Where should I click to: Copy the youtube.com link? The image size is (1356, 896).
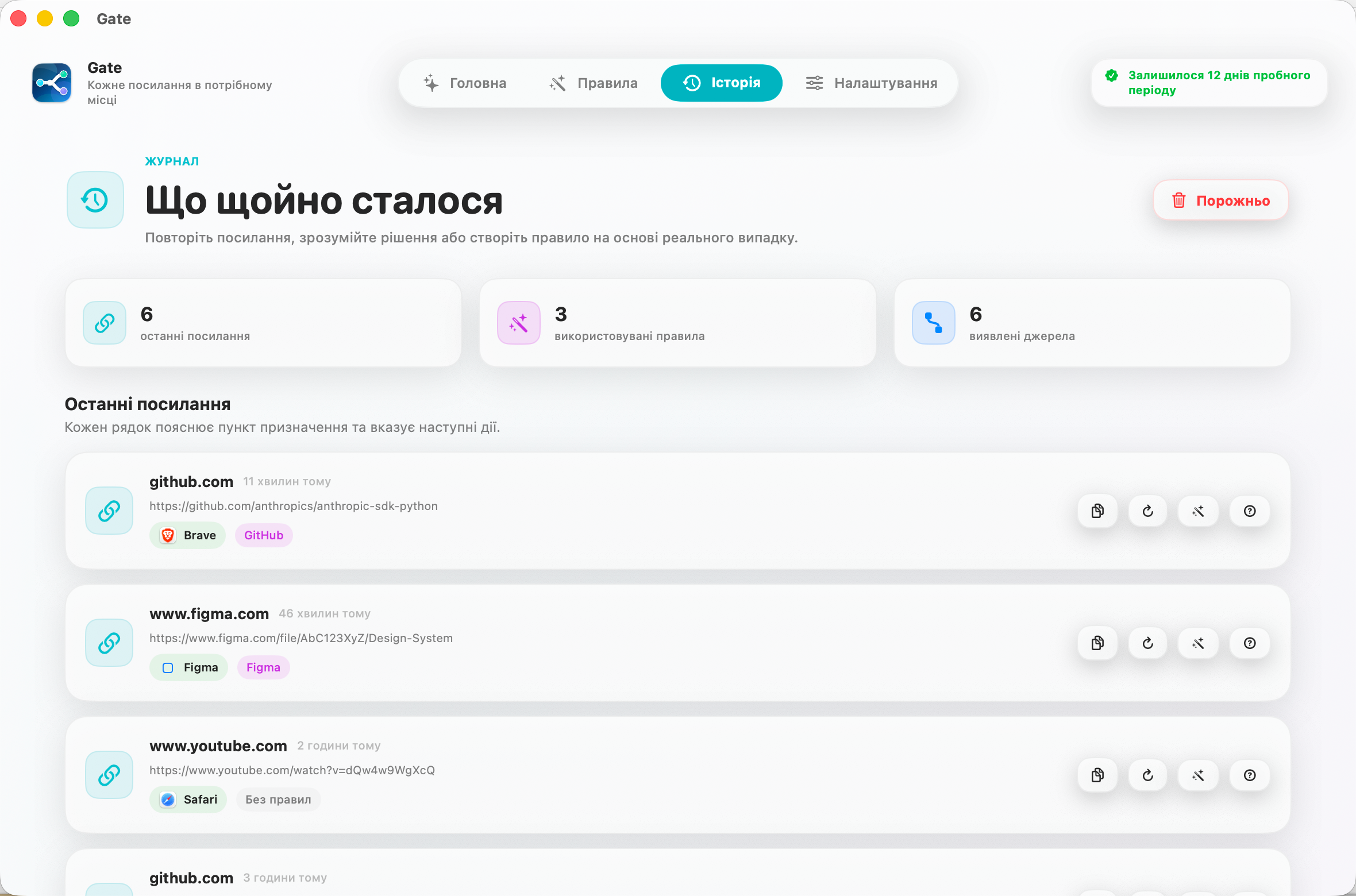(x=1097, y=775)
